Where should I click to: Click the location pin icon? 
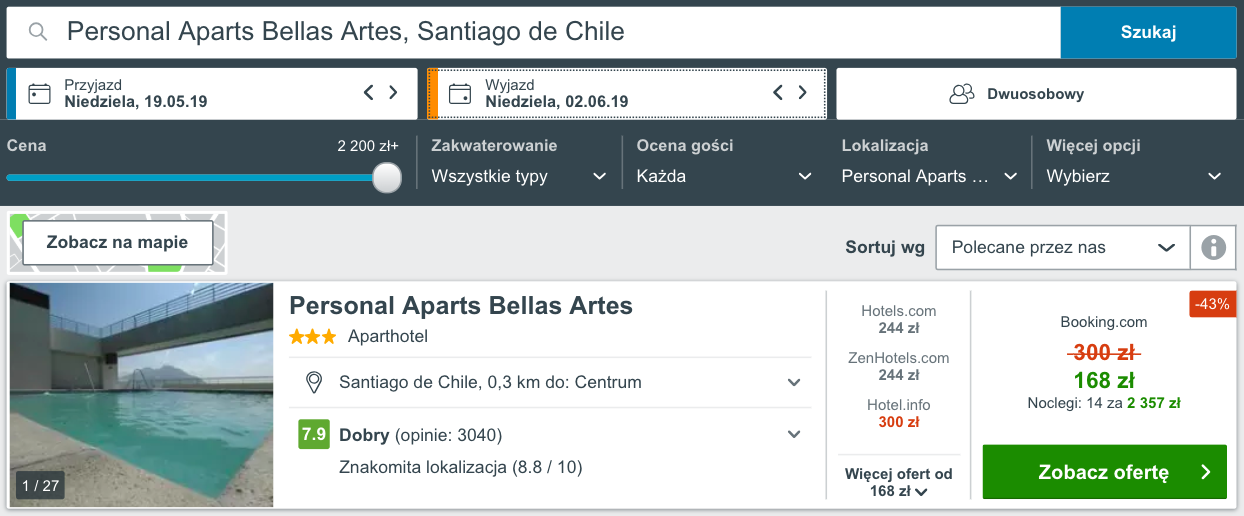[x=314, y=382]
